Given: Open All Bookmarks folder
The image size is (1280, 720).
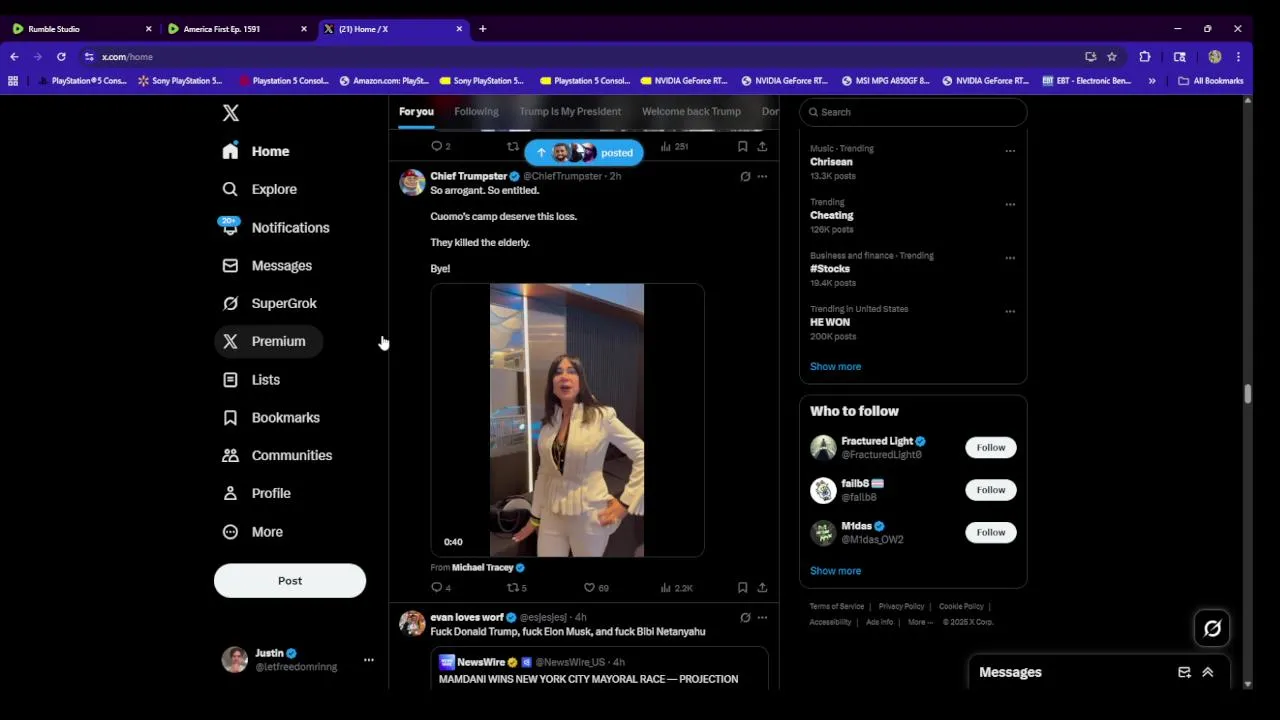Looking at the screenshot, I should pyautogui.click(x=1210, y=81).
